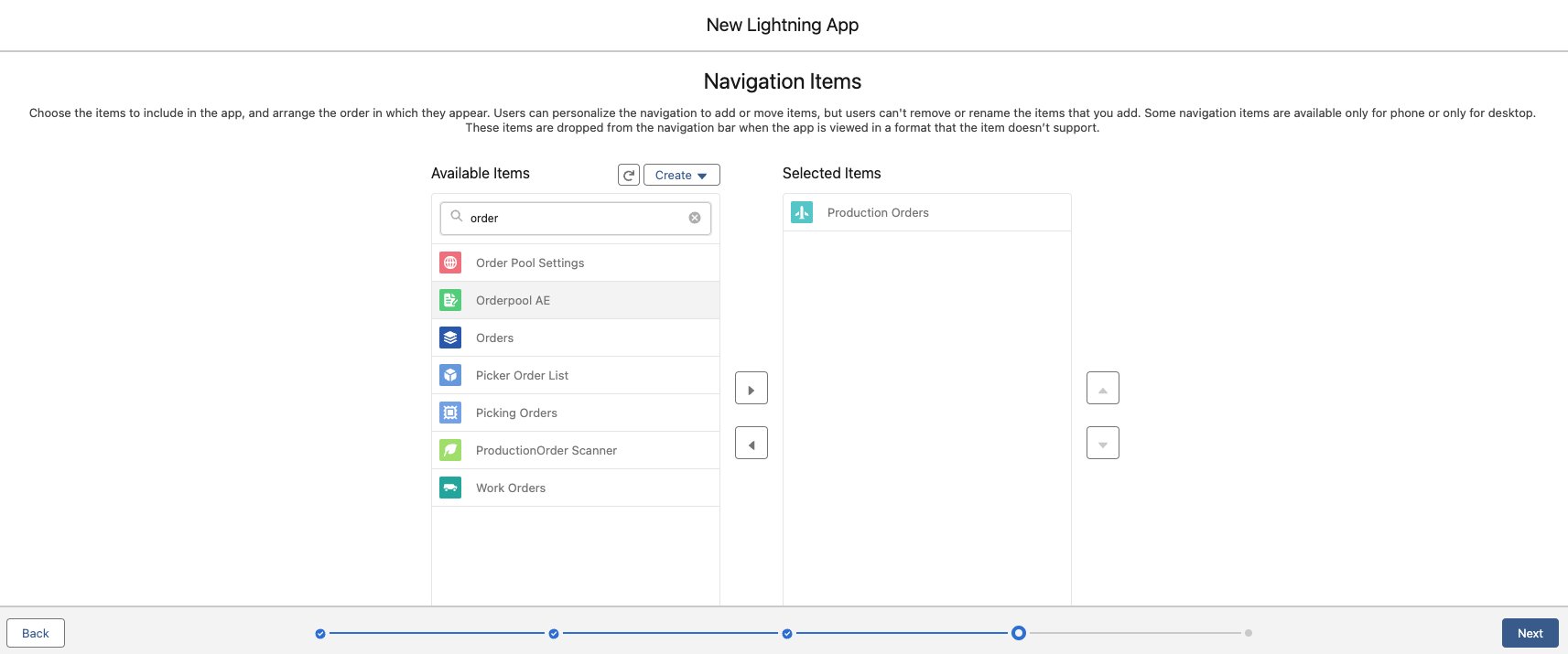Go Back to the previous step
Screen dimensions: 1568x654
point(36,633)
